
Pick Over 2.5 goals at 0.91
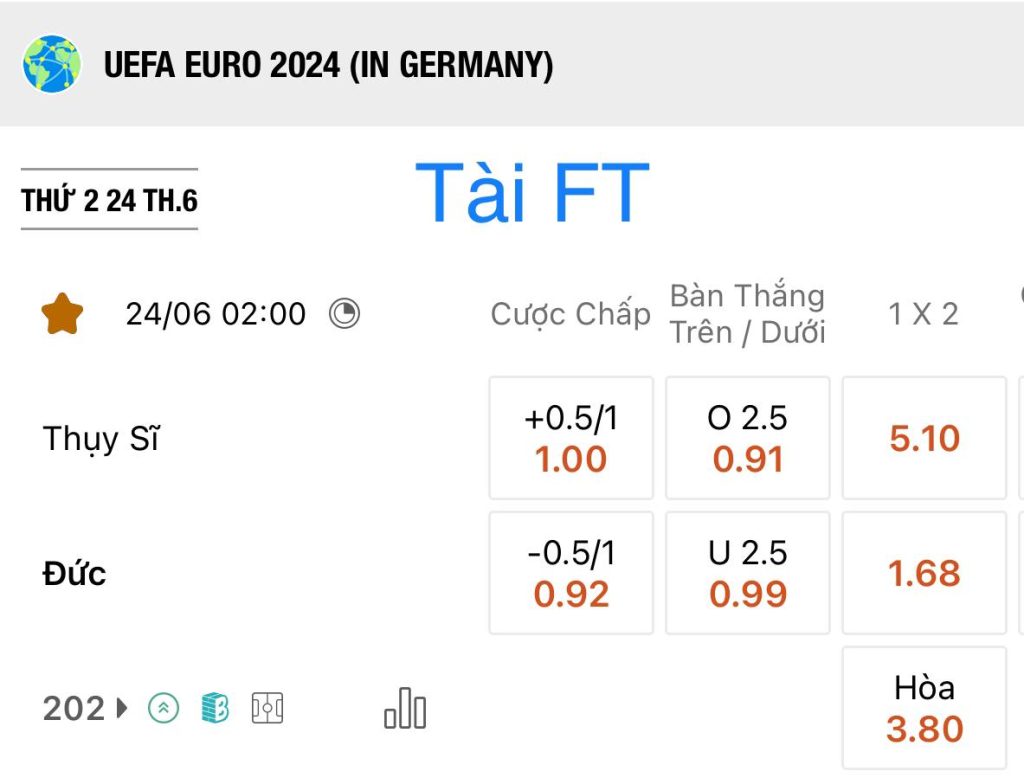coord(748,438)
